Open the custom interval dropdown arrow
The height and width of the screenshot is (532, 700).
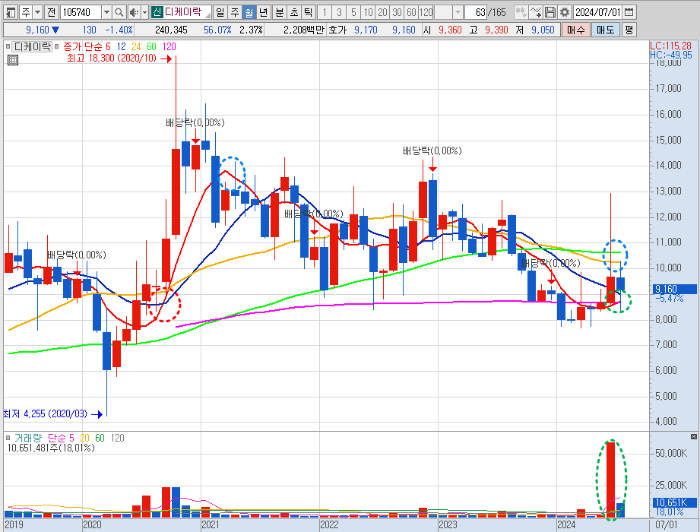pyautogui.click(x=458, y=12)
